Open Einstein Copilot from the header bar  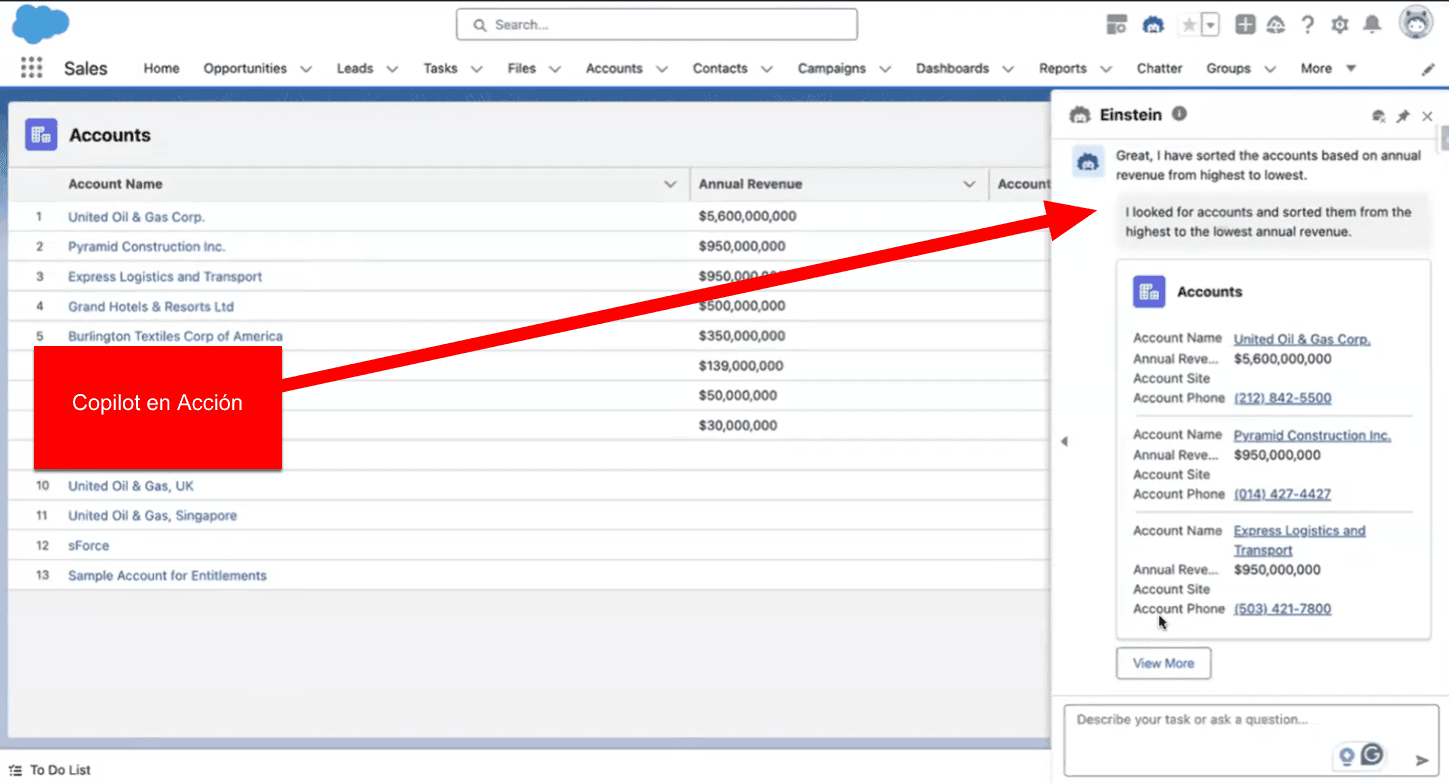point(1153,25)
